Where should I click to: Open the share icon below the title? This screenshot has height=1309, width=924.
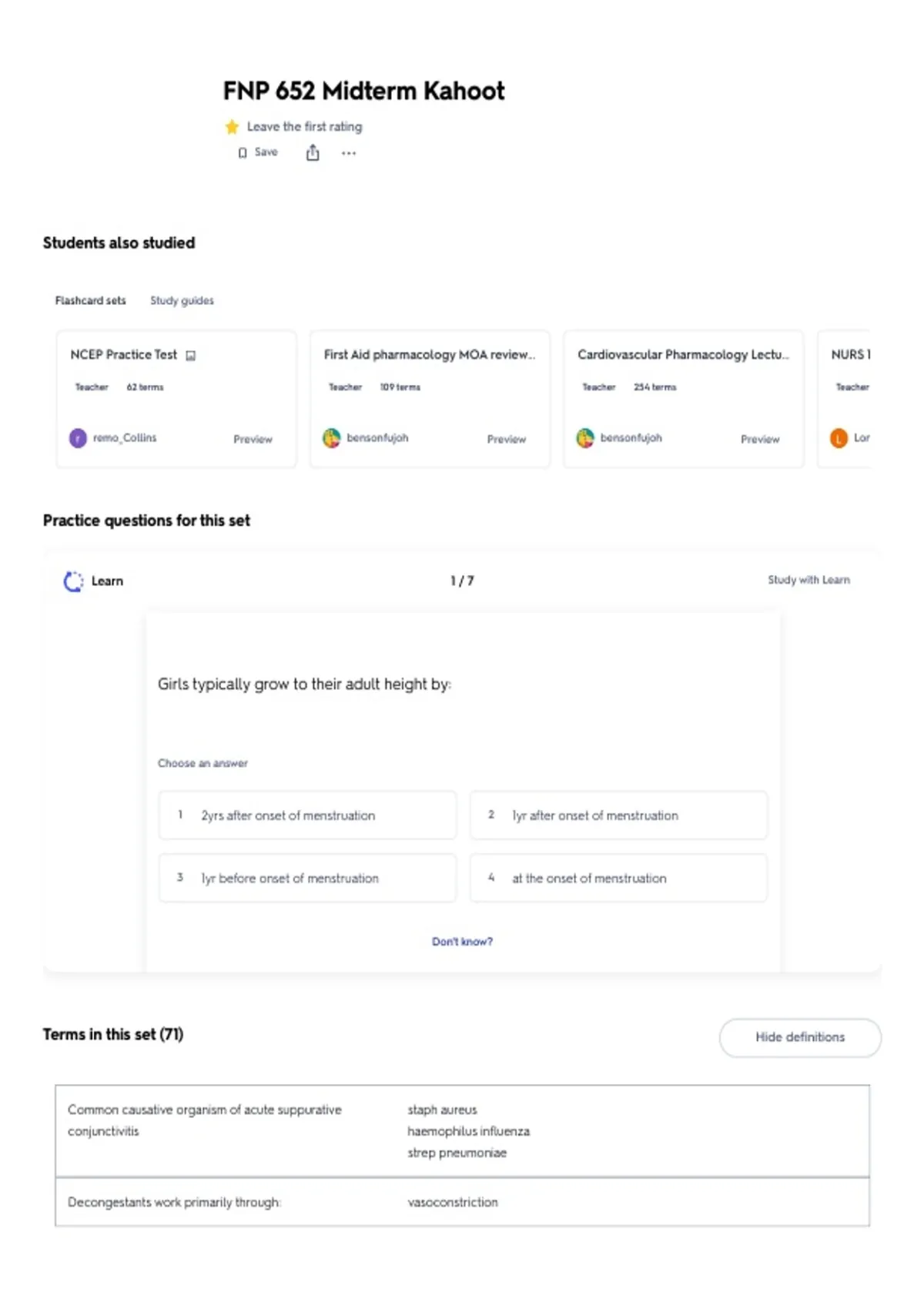click(313, 152)
